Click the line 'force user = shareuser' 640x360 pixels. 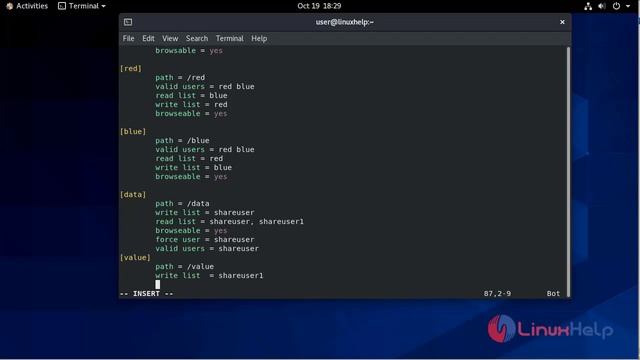pos(204,240)
